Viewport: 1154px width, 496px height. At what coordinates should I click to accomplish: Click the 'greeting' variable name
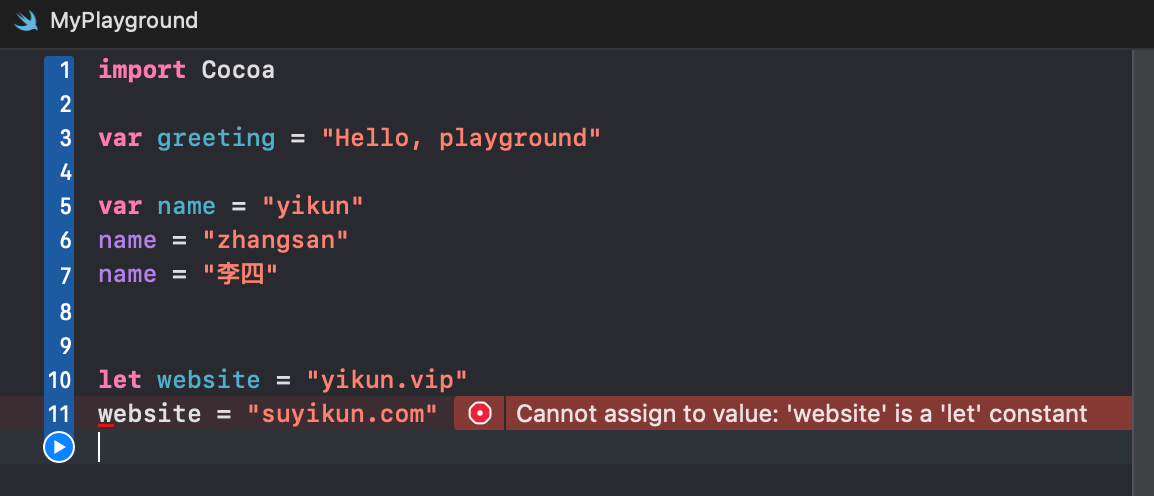pyautogui.click(x=216, y=138)
